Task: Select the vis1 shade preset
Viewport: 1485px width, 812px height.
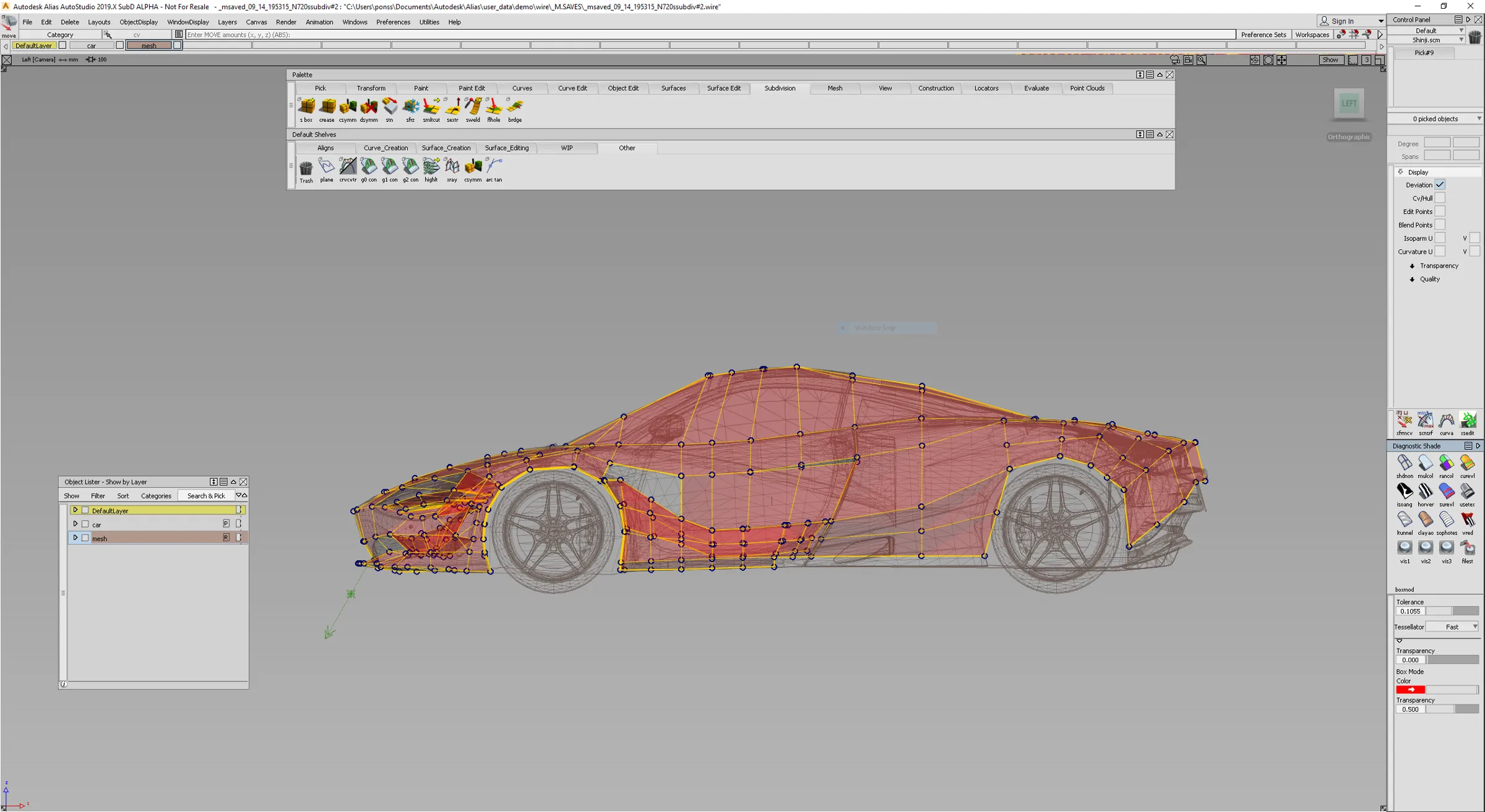Action: tap(1405, 552)
